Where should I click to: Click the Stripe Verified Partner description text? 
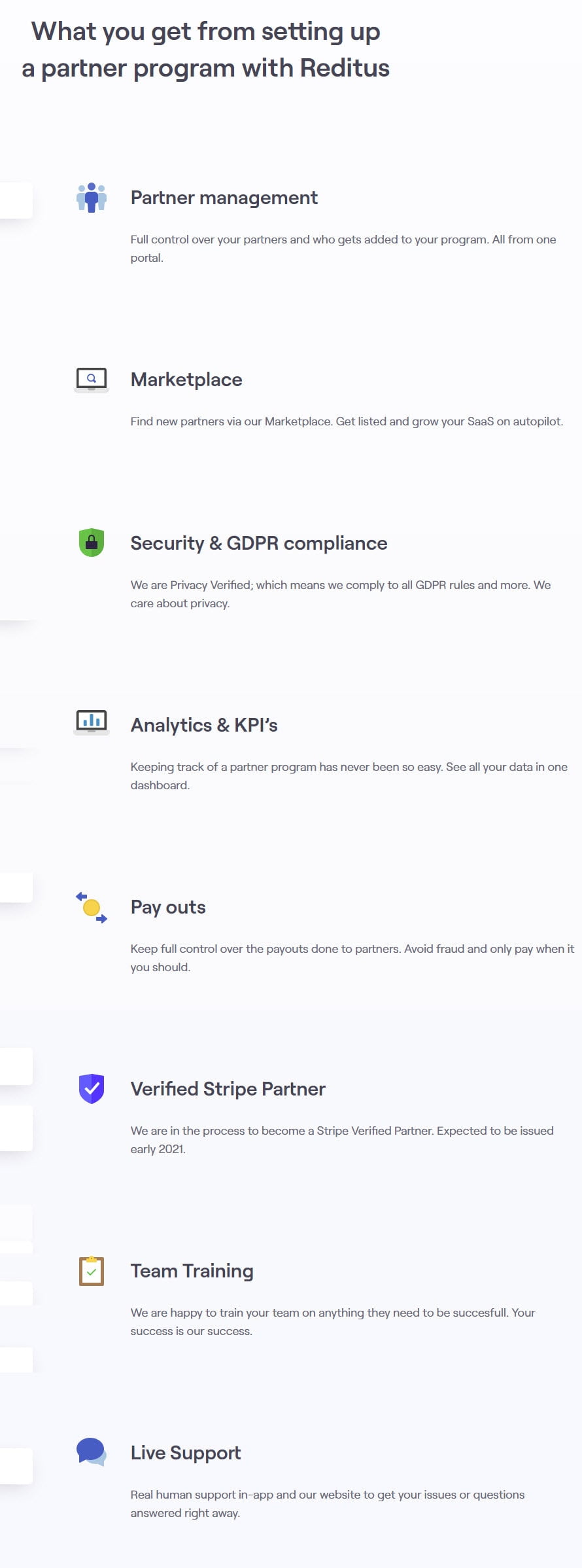(x=341, y=1139)
